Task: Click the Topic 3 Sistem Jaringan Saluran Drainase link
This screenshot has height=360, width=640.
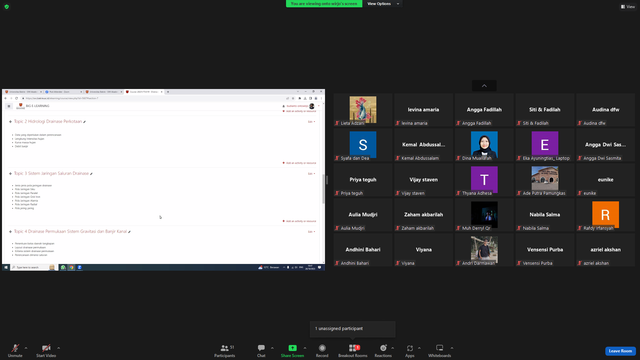Action: (51, 173)
